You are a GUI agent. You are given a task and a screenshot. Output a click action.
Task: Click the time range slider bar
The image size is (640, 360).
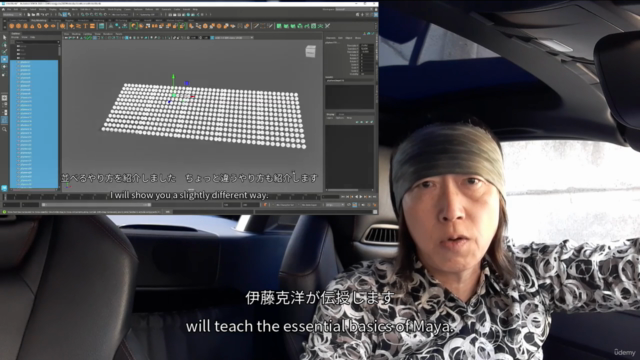(x=96, y=205)
